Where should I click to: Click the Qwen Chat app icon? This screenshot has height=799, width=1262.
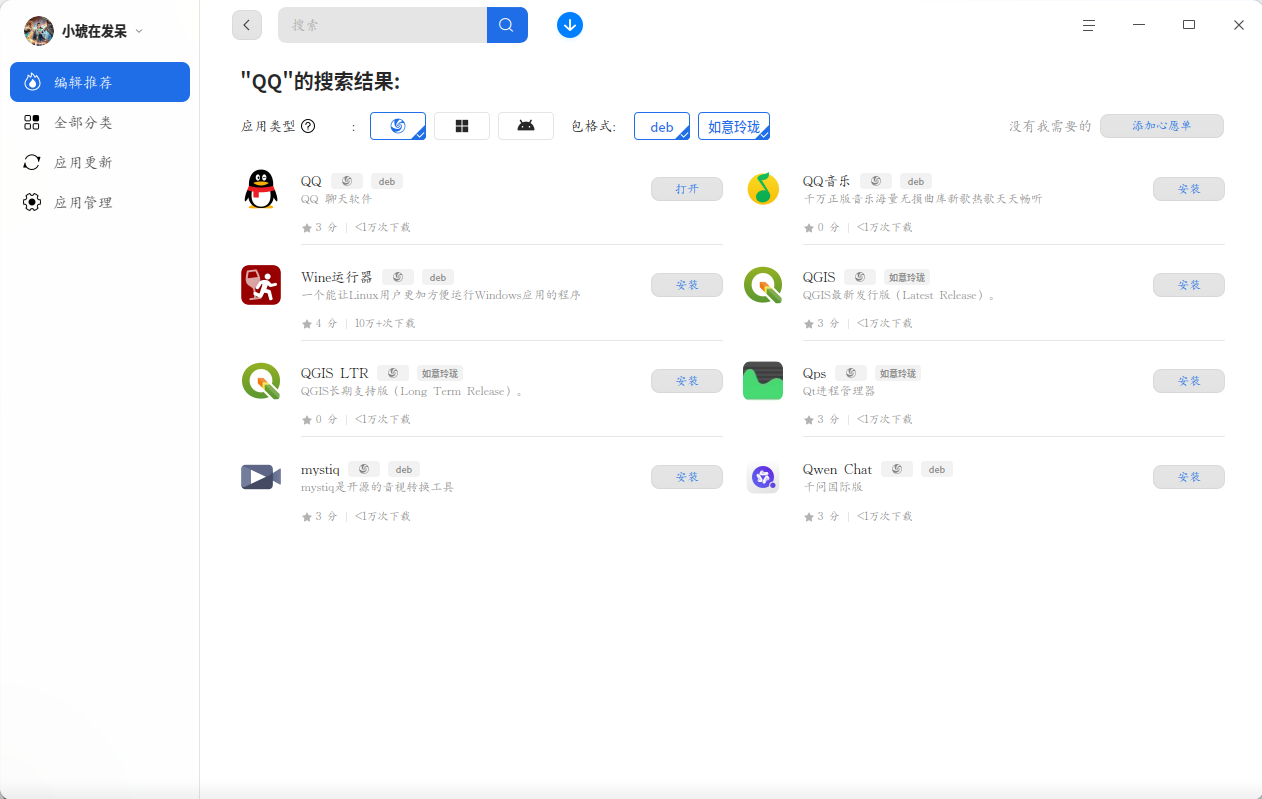763,477
